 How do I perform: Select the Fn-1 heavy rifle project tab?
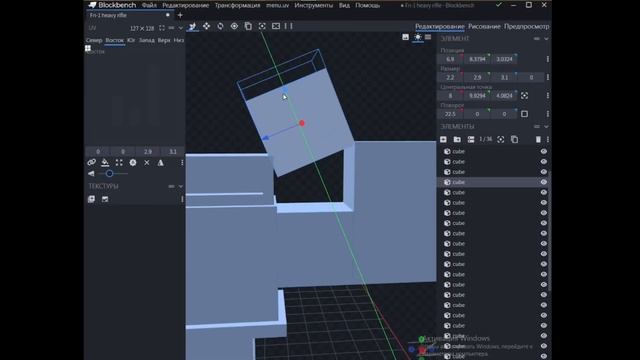129,15
